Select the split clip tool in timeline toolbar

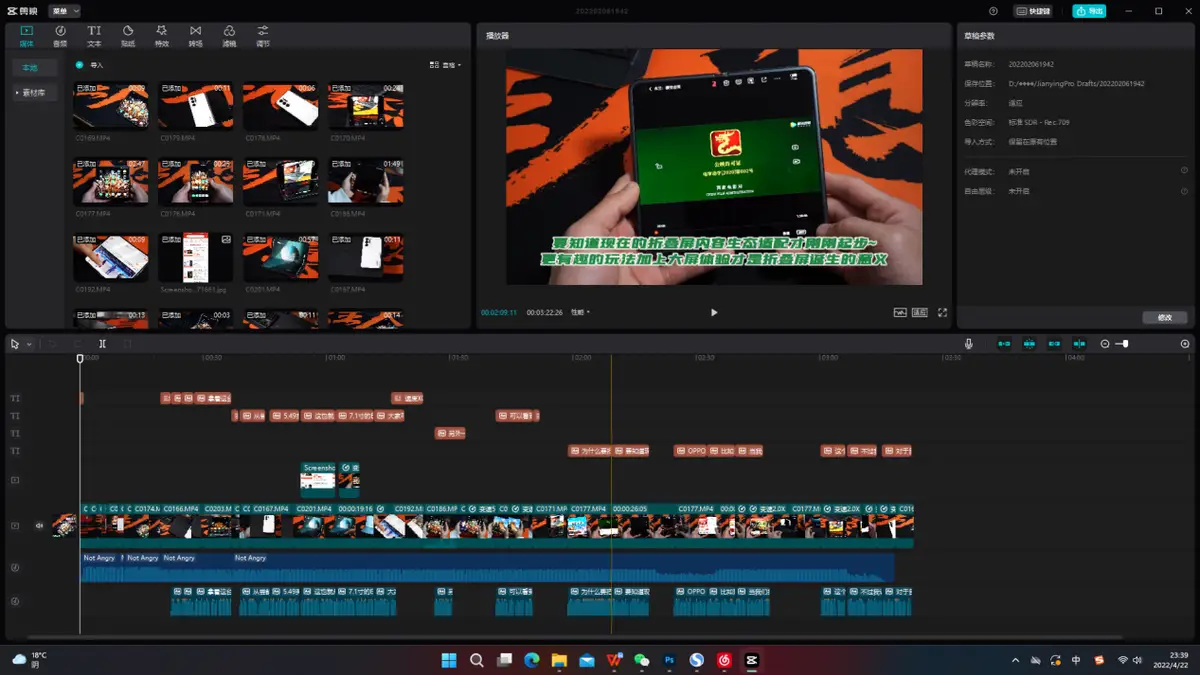102,343
